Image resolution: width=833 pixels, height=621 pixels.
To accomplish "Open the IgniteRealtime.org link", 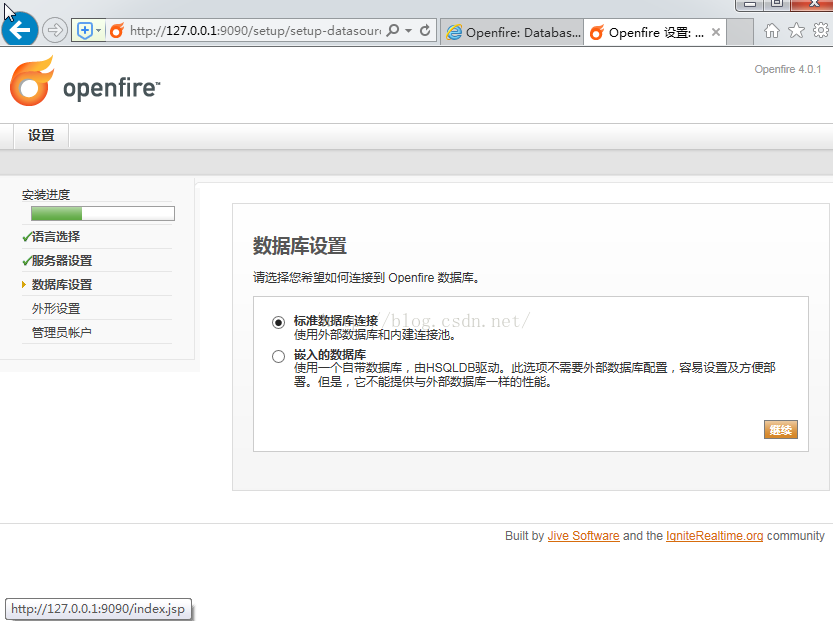I will [715, 536].
